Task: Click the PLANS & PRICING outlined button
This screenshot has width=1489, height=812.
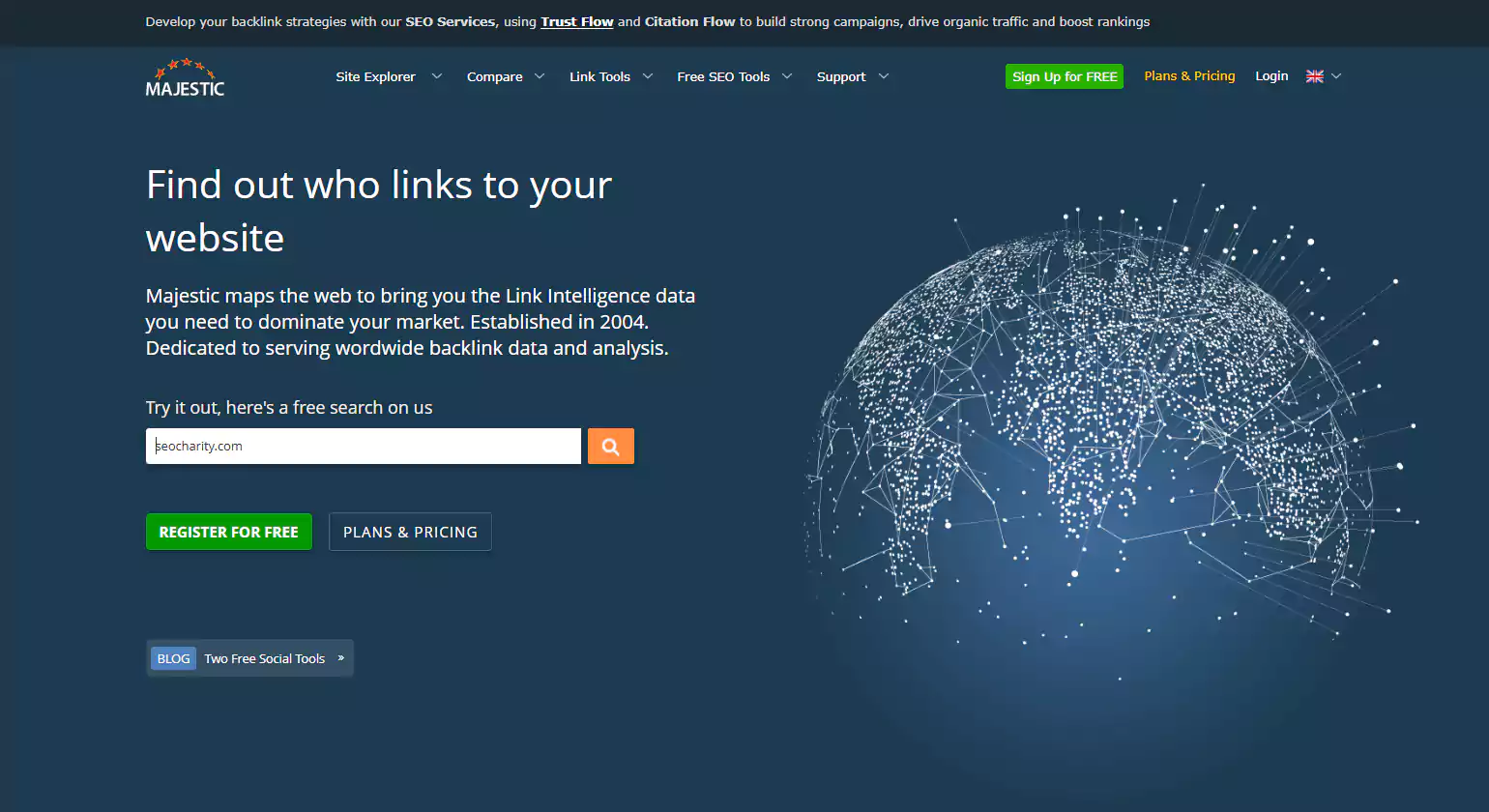Action: (x=410, y=532)
